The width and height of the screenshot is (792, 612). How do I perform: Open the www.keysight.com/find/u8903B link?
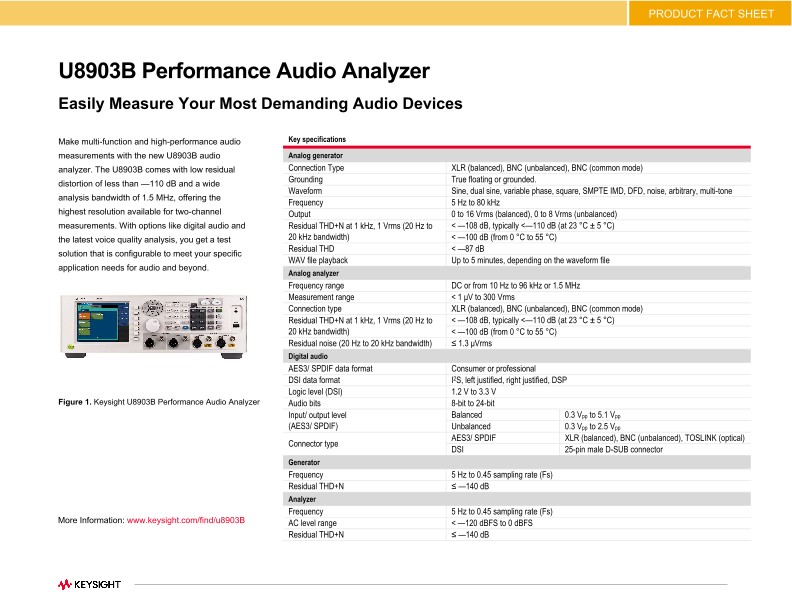coord(185,520)
